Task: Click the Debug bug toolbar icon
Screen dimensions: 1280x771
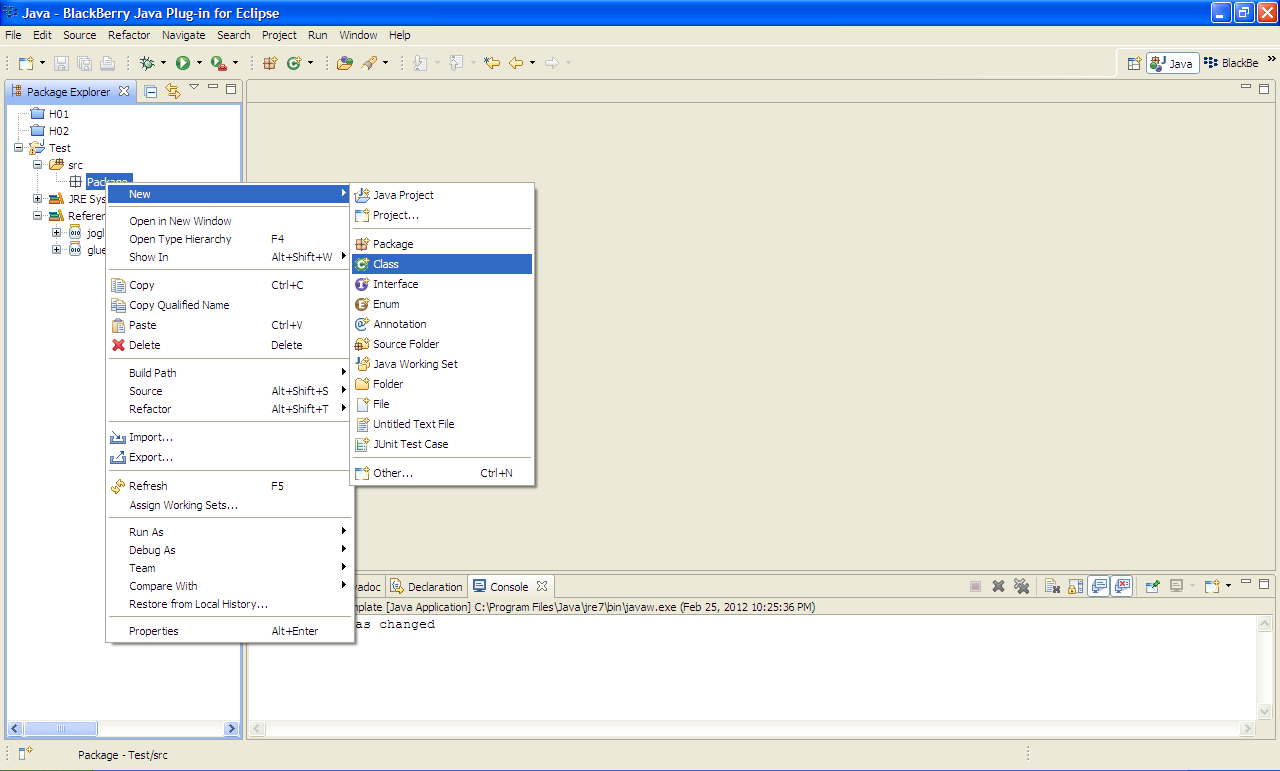Action: tap(148, 63)
